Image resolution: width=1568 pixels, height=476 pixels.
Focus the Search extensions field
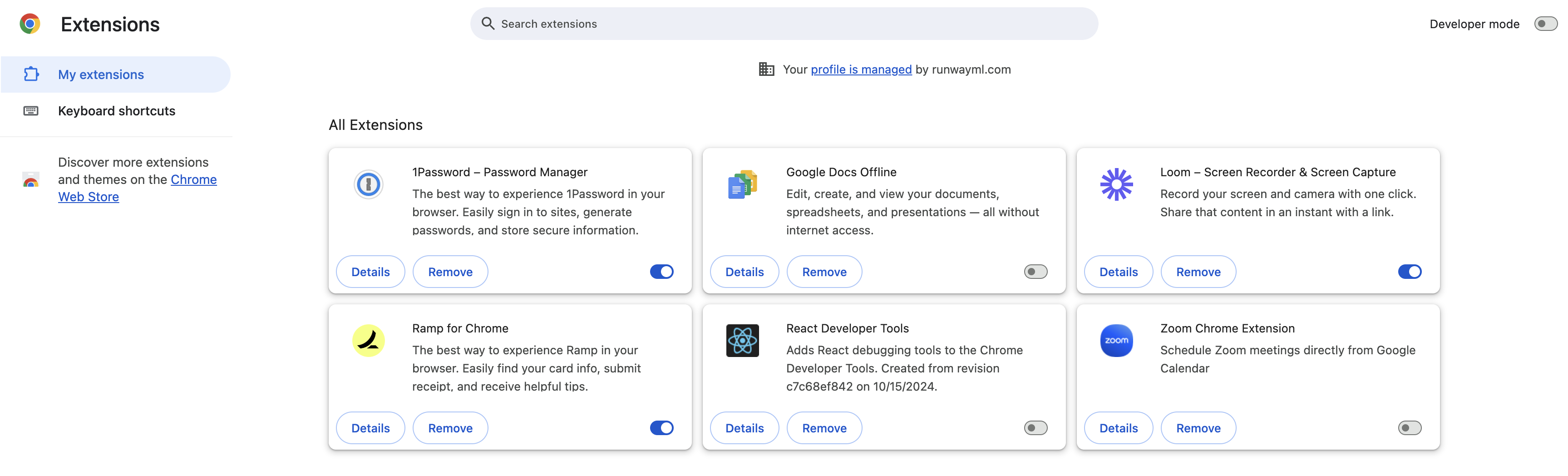784,24
